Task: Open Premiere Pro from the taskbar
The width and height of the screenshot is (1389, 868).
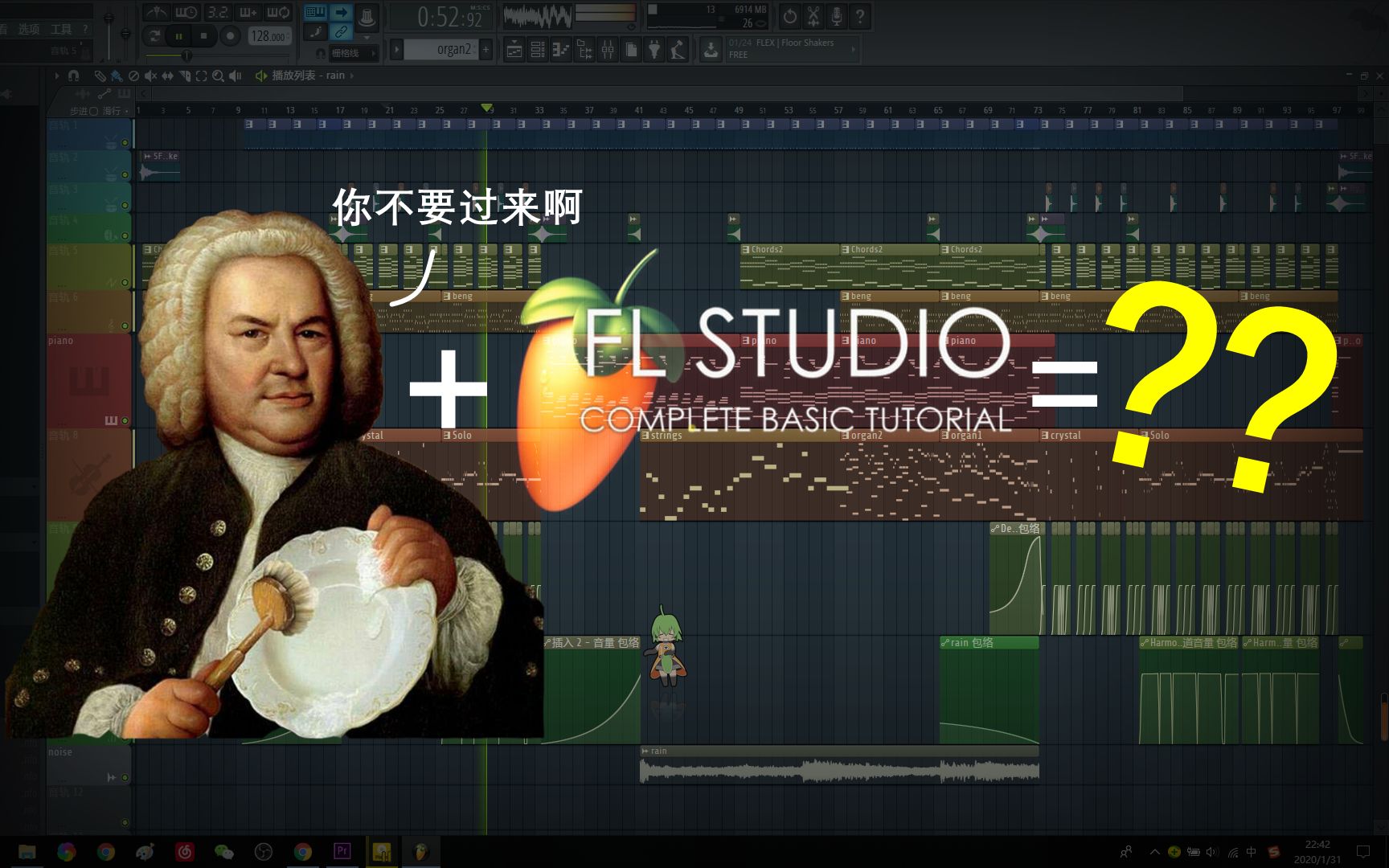Action: [342, 851]
